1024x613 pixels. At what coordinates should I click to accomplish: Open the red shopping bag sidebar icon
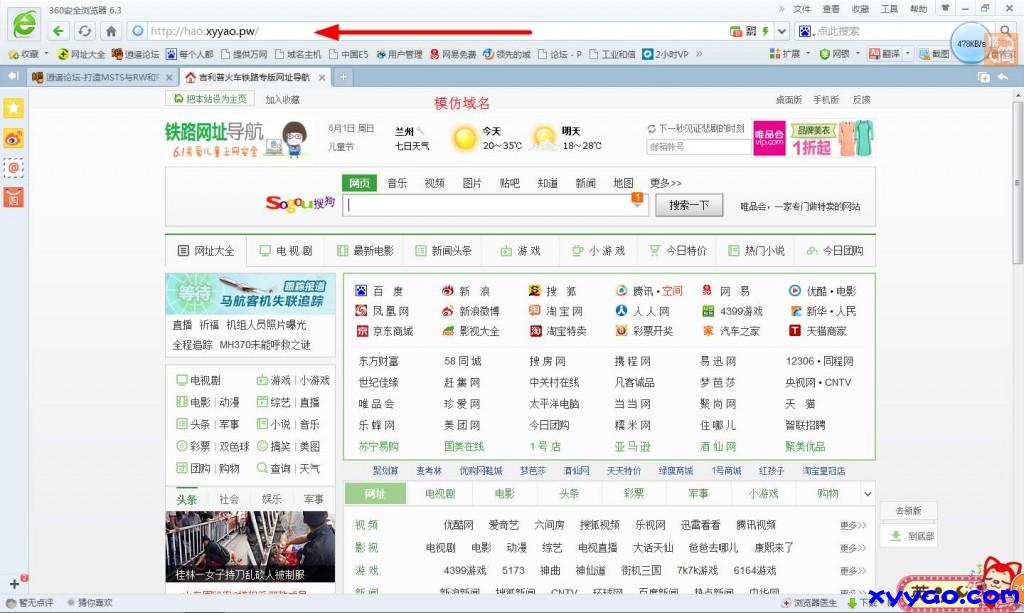[14, 197]
